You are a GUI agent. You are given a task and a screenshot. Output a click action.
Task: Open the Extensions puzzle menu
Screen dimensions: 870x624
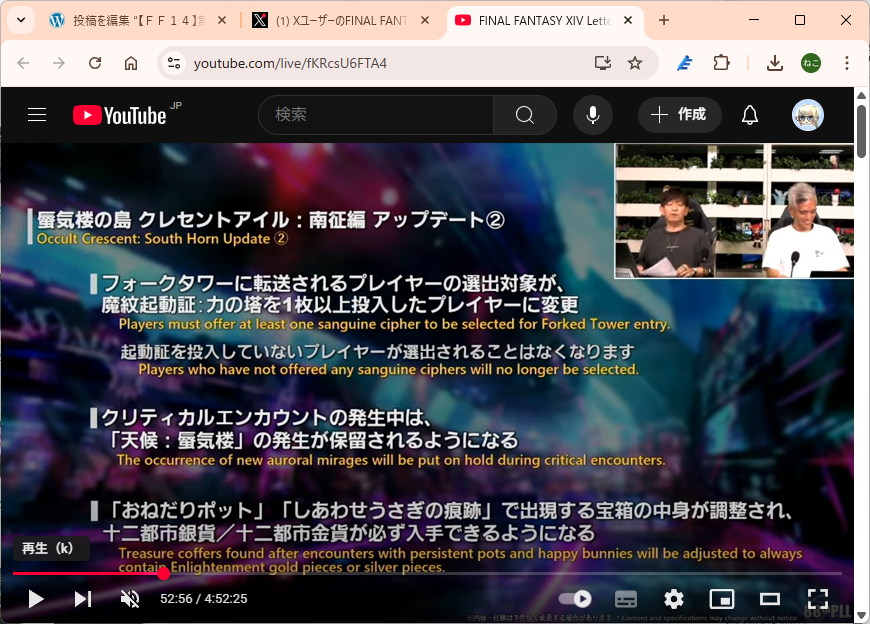pos(721,63)
